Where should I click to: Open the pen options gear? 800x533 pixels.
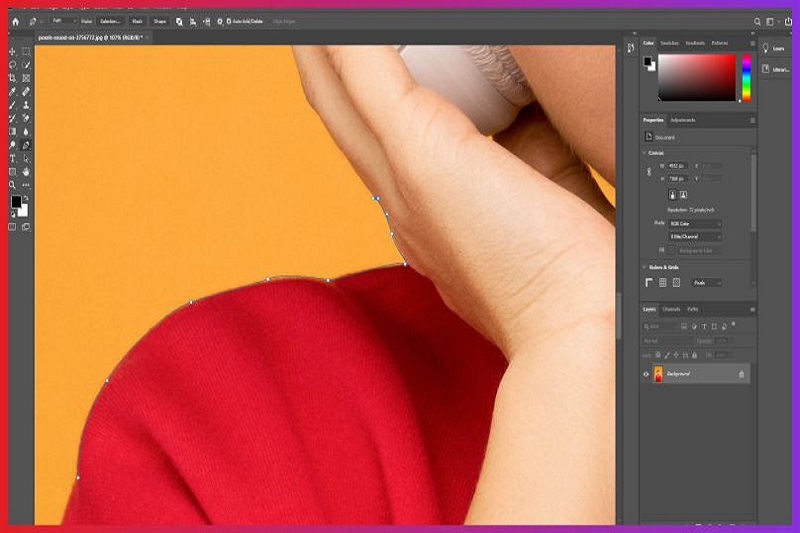220,21
